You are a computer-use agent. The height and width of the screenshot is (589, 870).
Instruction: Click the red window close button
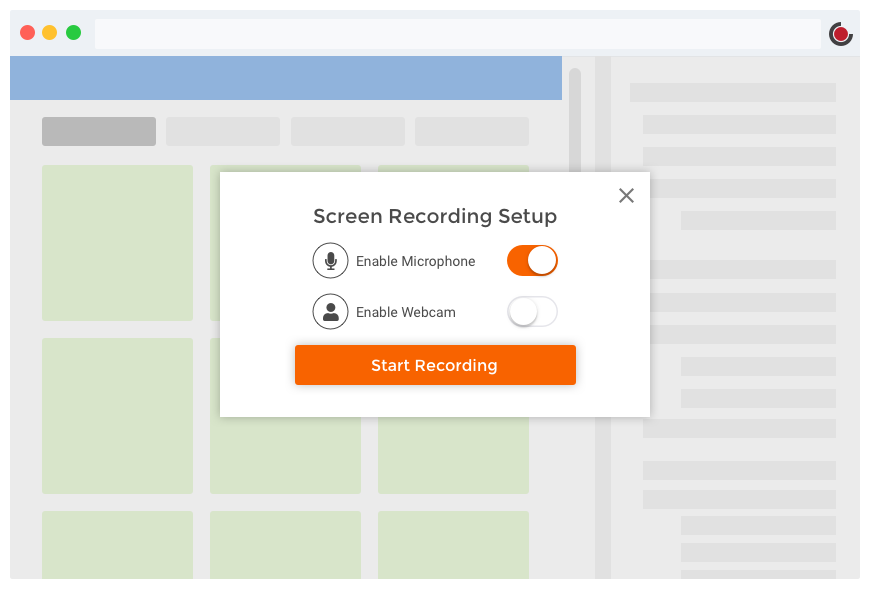[27, 33]
